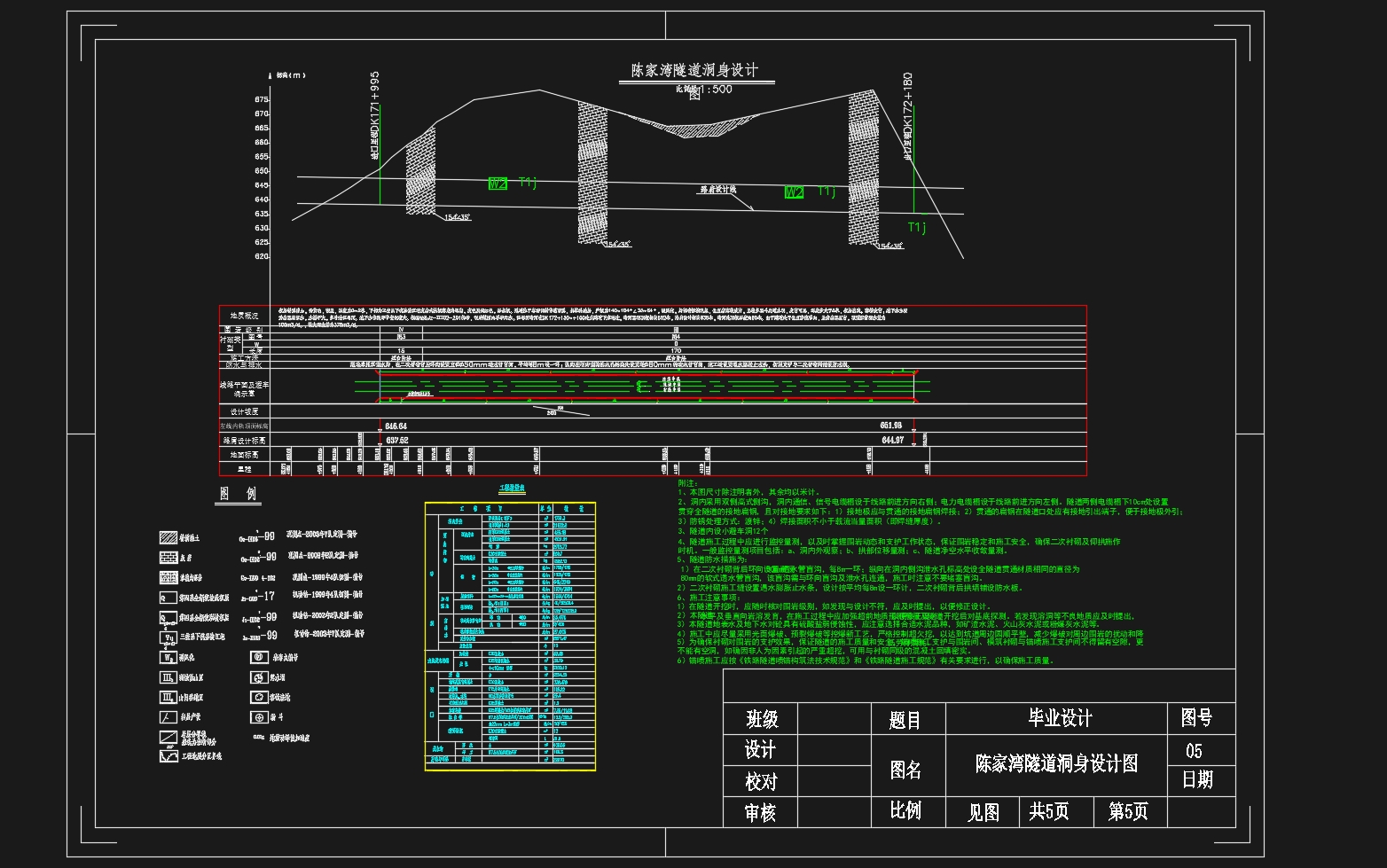Click the 635 elevation axis label
The height and width of the screenshot is (868, 1387).
click(262, 214)
